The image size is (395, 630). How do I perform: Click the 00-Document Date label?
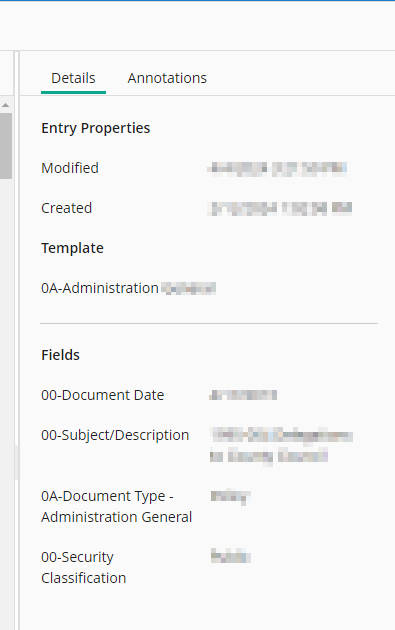(x=103, y=395)
